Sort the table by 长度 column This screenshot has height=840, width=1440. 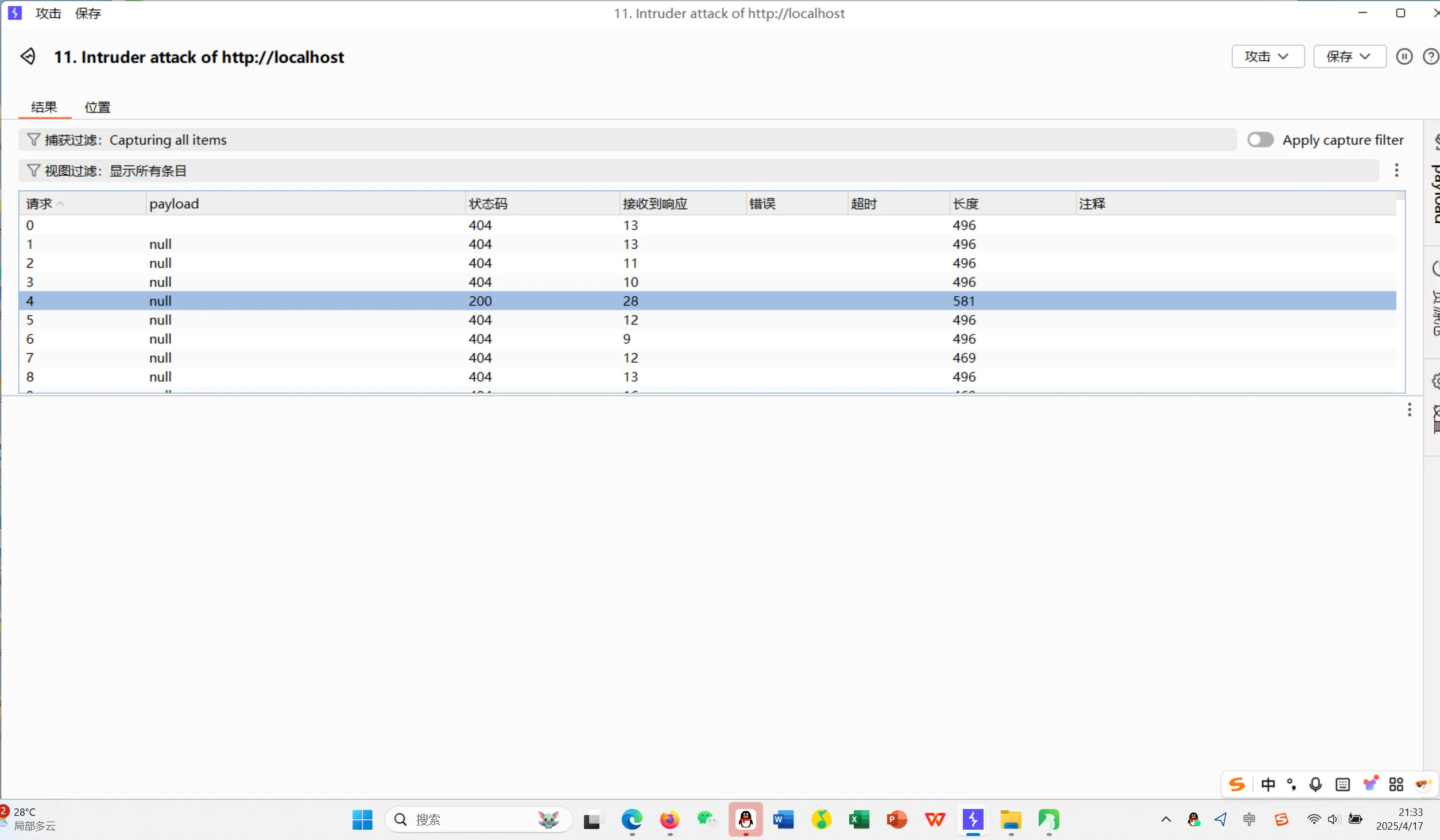(966, 204)
